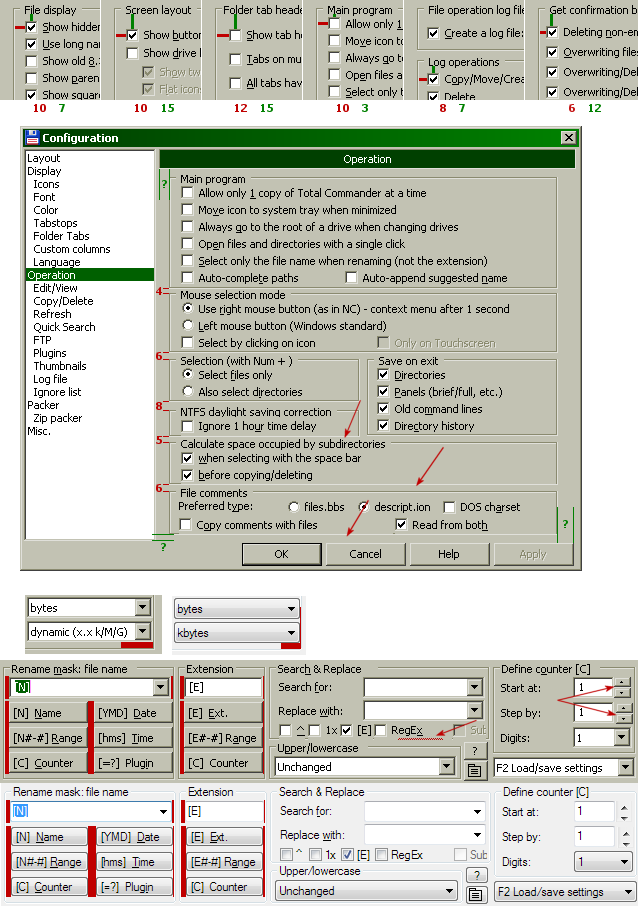Go to the Color settings page
Screen dimensions: 638x906
[46, 210]
